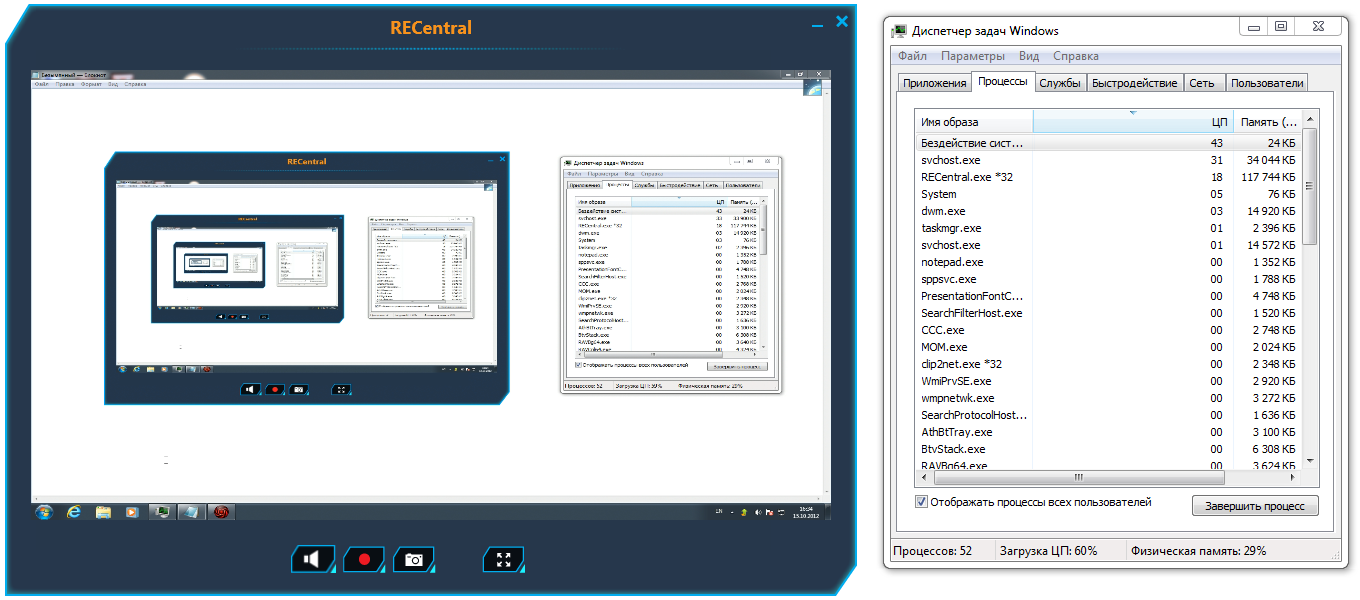This screenshot has width=1360, height=600.
Task: Click the volume tray icon in preview
Action: tap(759, 512)
